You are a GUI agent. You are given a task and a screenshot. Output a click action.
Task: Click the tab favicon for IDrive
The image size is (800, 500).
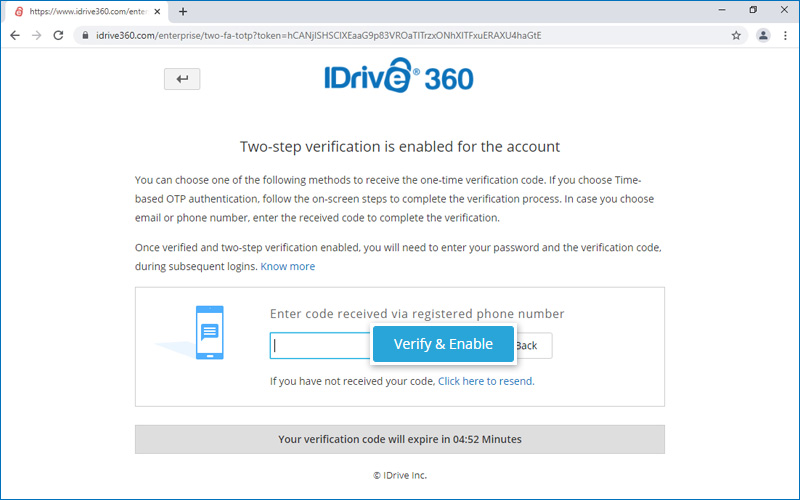point(19,11)
